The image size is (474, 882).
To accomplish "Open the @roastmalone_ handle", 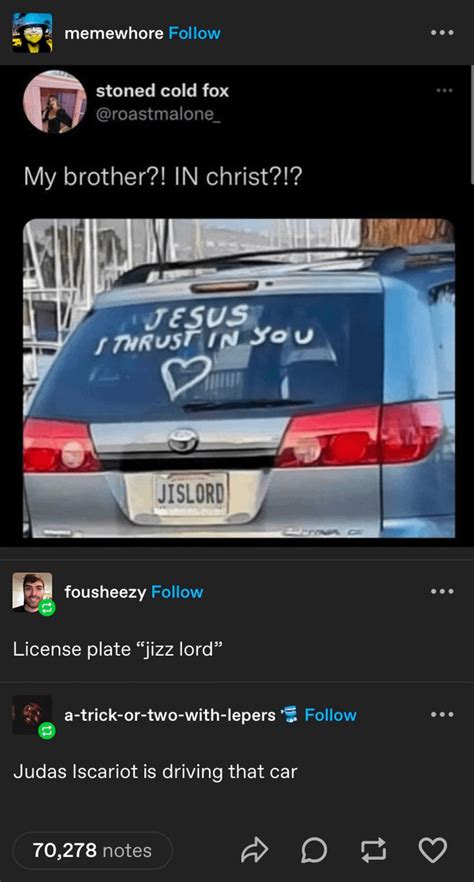I will tap(156, 113).
